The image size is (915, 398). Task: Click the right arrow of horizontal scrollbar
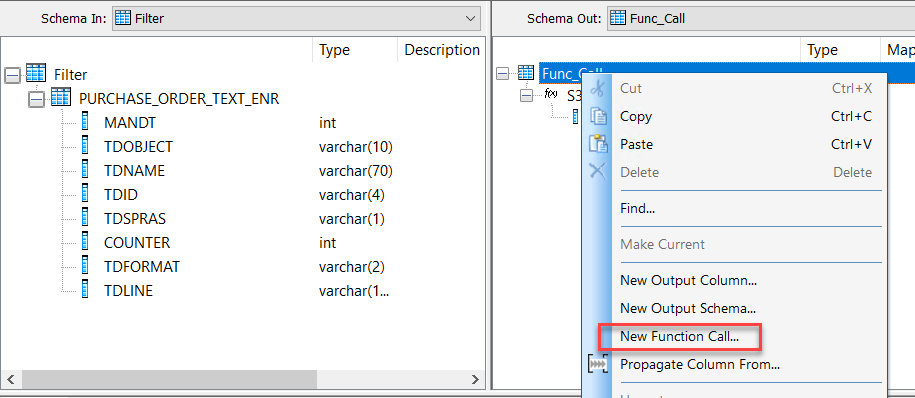click(476, 380)
